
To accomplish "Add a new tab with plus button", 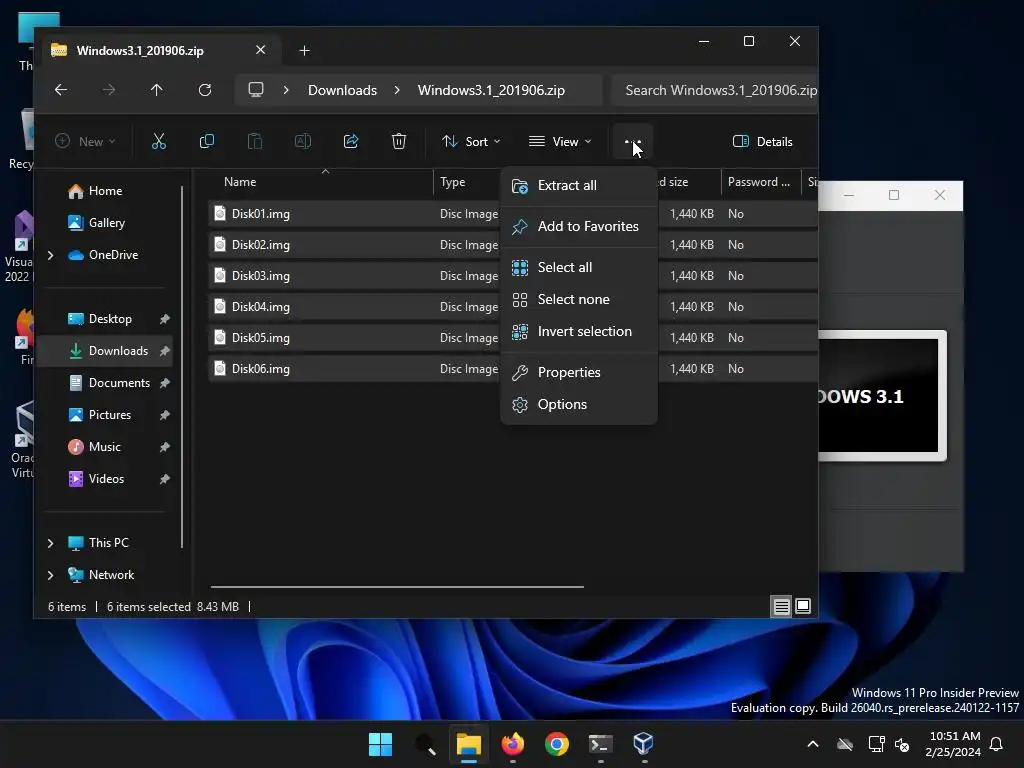I will pyautogui.click(x=304, y=50).
